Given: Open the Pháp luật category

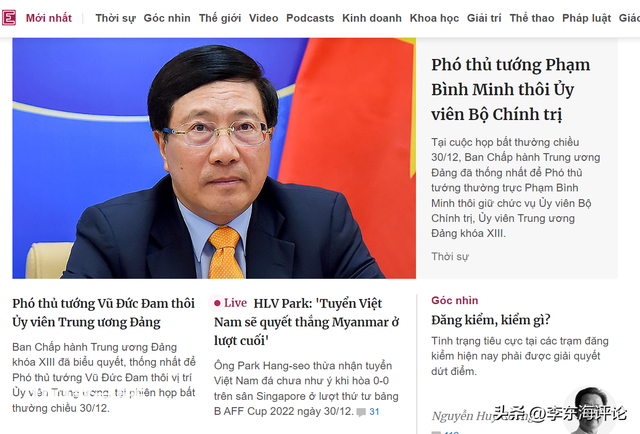Looking at the screenshot, I should coord(587,18).
